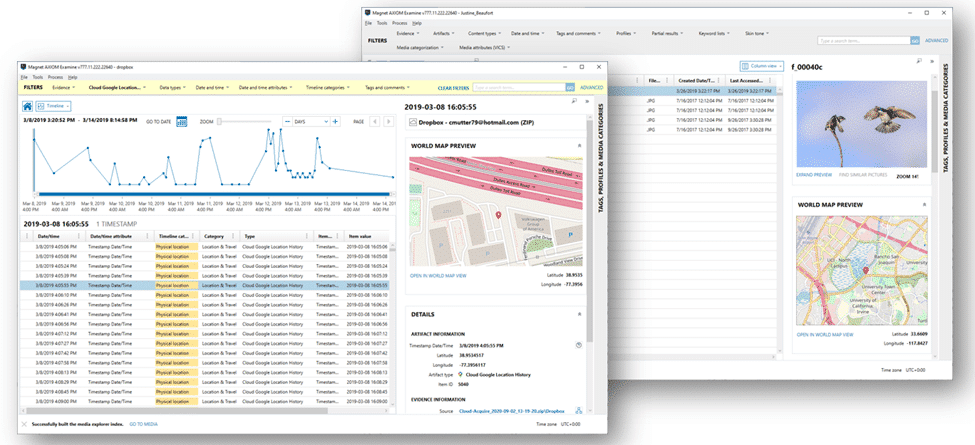Screen dimensions: 975x445
Task: Collapse the Details section
Action: (x=580, y=314)
